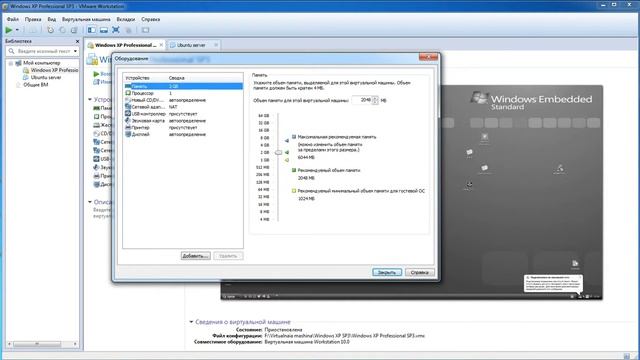Open snapshot manager toolbar icon
The height and width of the screenshot is (360, 640).
(x=74, y=30)
